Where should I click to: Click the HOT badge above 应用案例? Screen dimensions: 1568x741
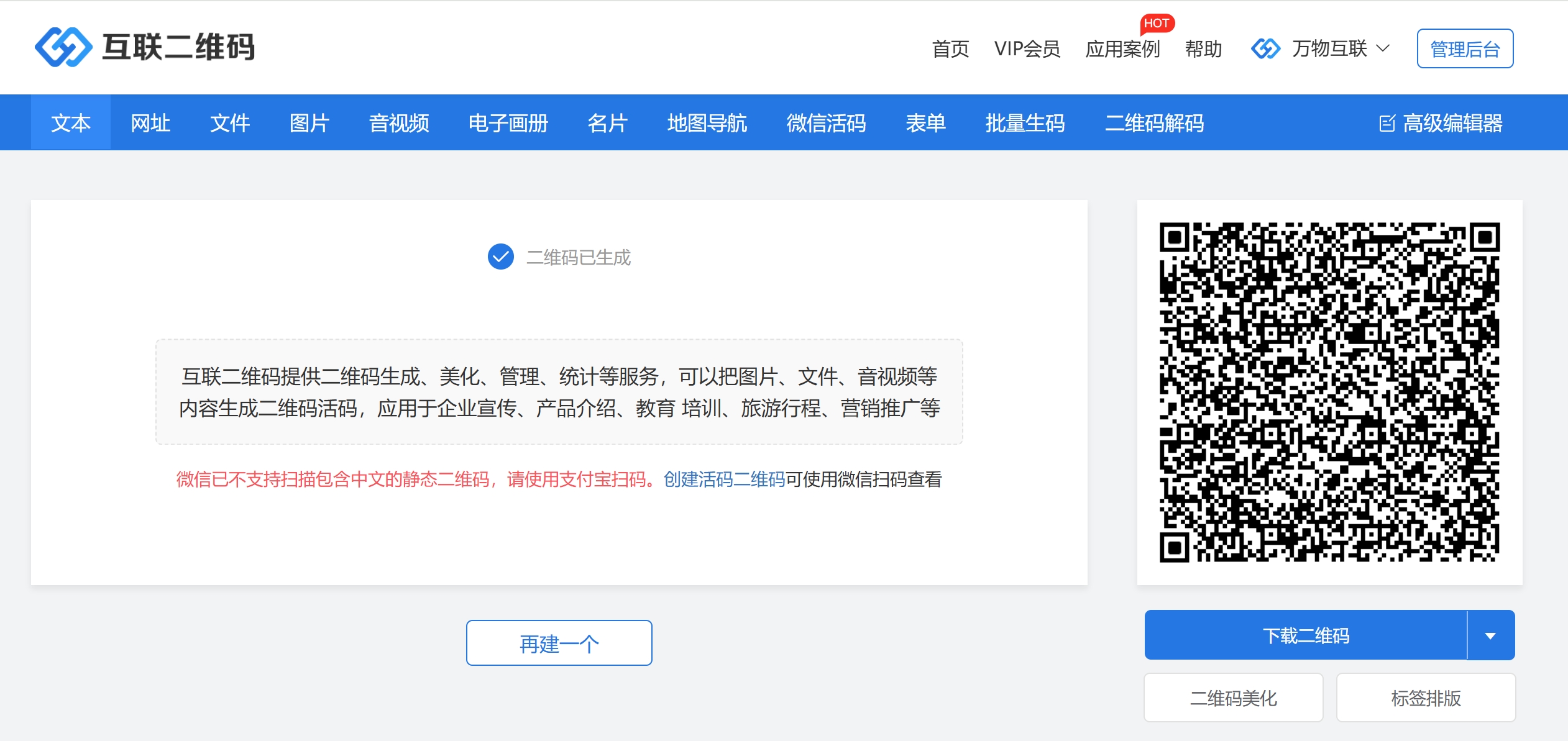1157,23
